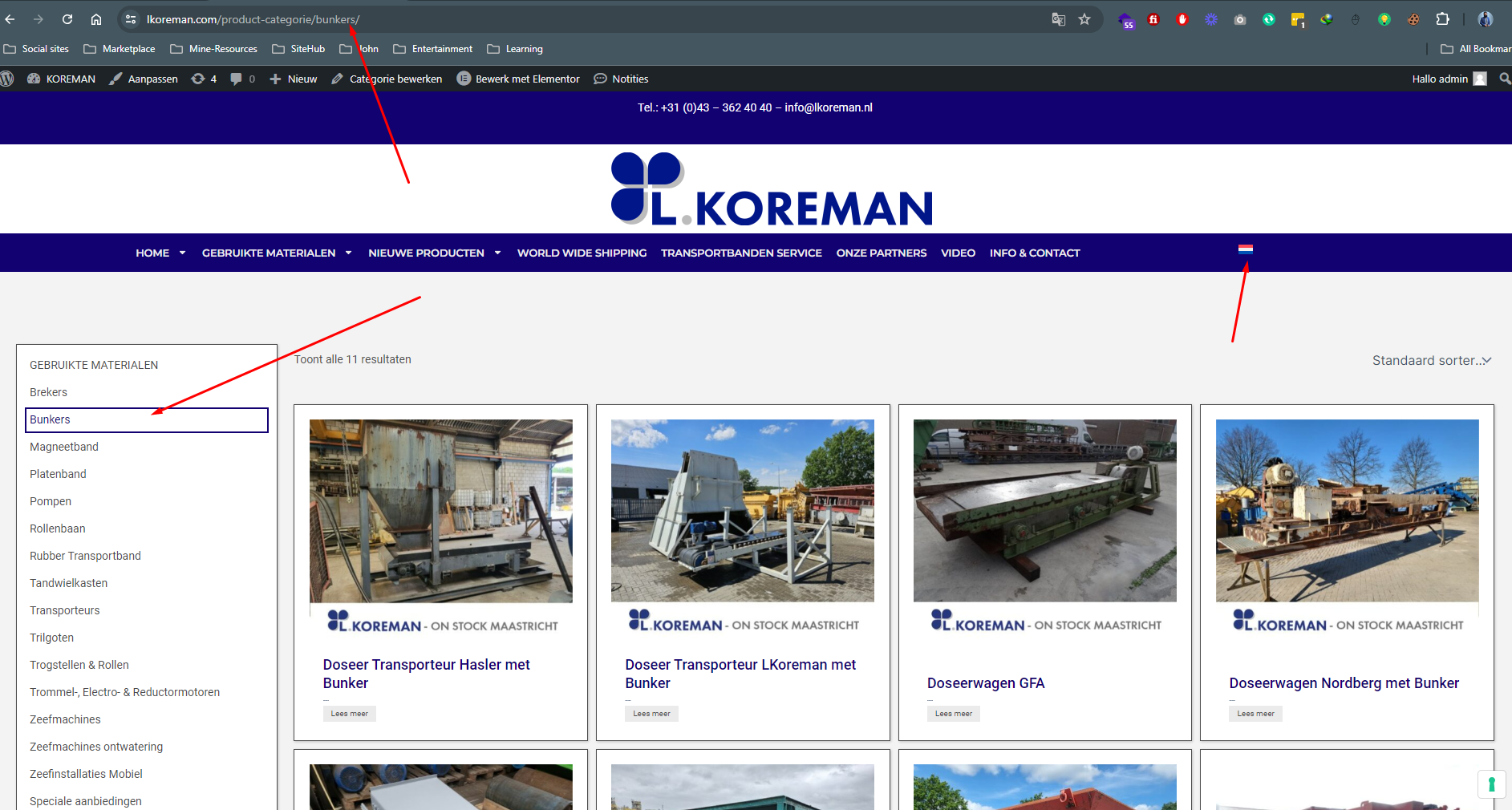The image size is (1512, 810).
Task: Open admin bar search magnifier
Action: tap(1505, 79)
